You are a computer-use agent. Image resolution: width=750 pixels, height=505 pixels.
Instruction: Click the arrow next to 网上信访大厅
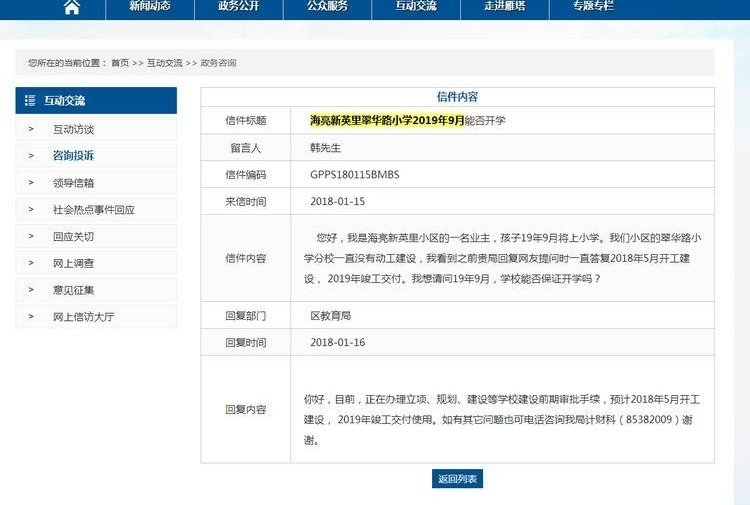[x=31, y=317]
